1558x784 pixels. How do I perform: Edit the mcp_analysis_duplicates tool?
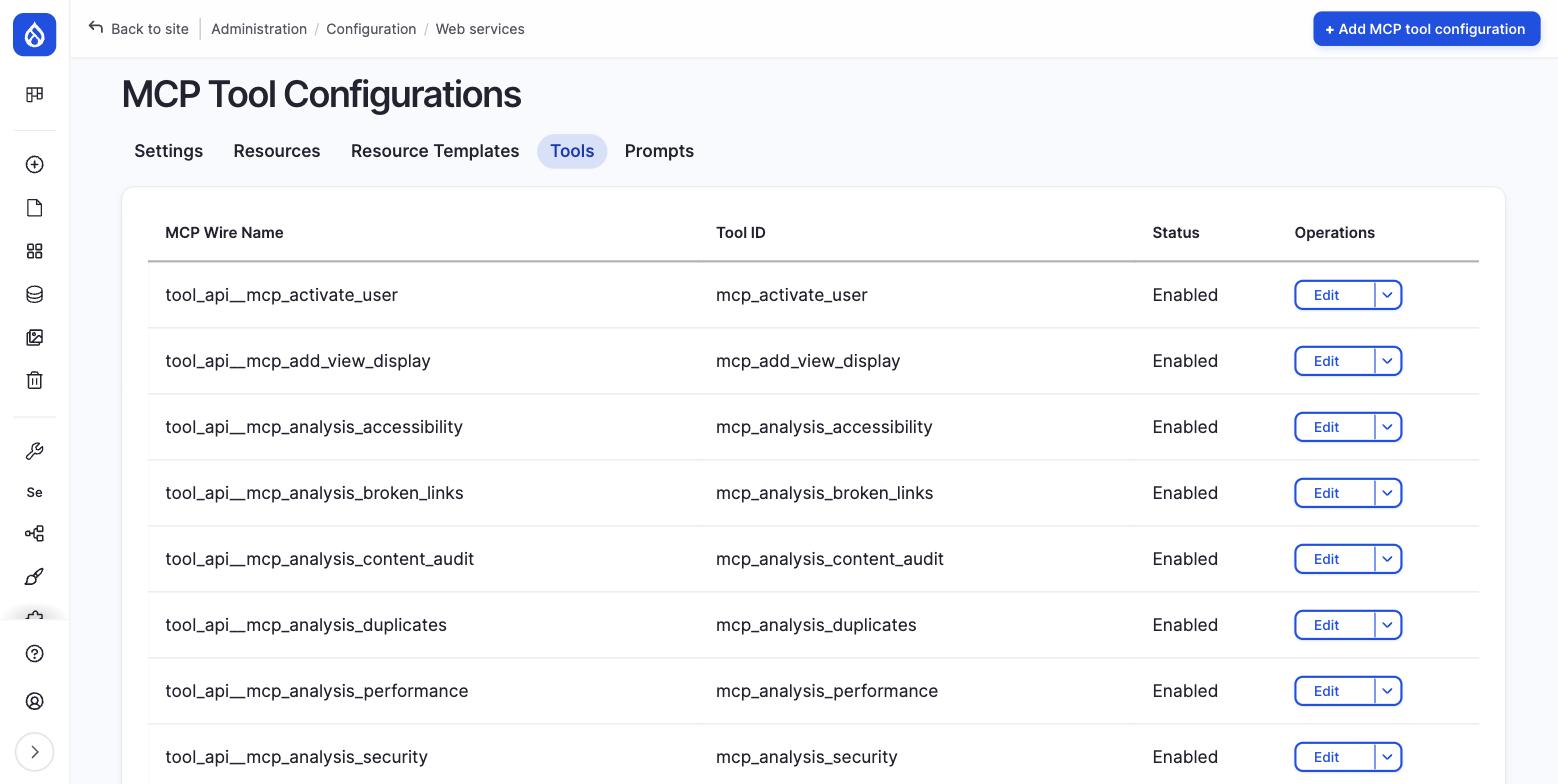coord(1334,625)
